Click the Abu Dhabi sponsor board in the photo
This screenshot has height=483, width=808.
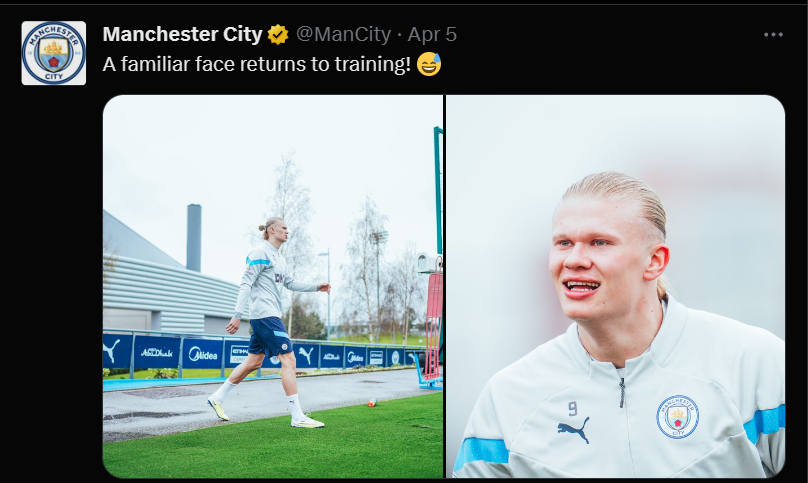click(156, 353)
